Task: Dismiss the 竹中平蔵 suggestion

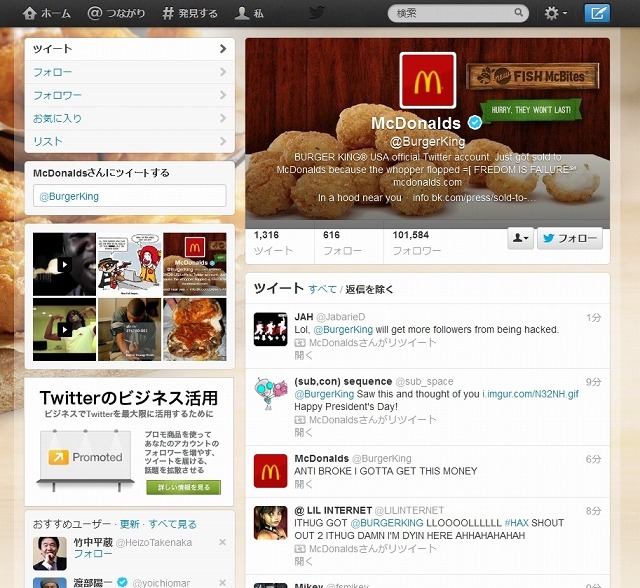Action: point(222,542)
